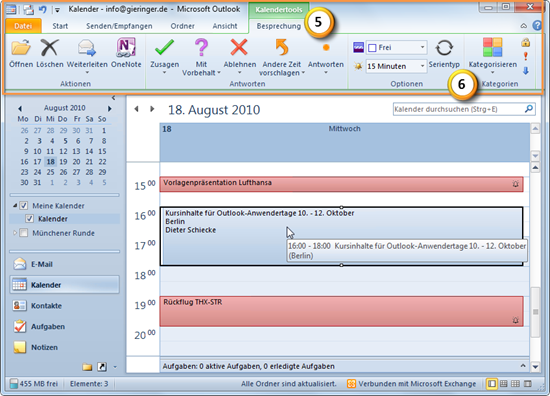Set recurrence with Serientyp
This screenshot has height=396, width=550.
tap(444, 53)
